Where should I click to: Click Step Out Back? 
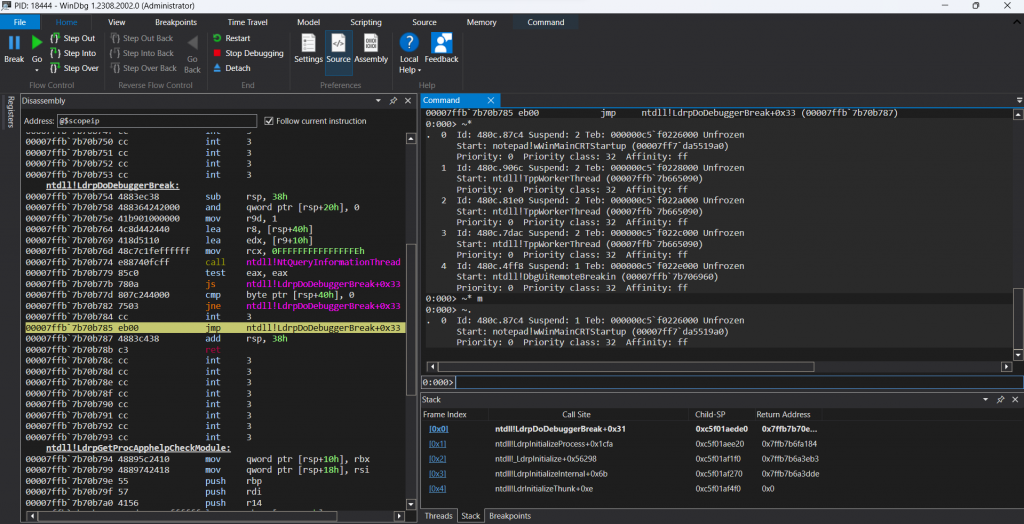[141, 39]
